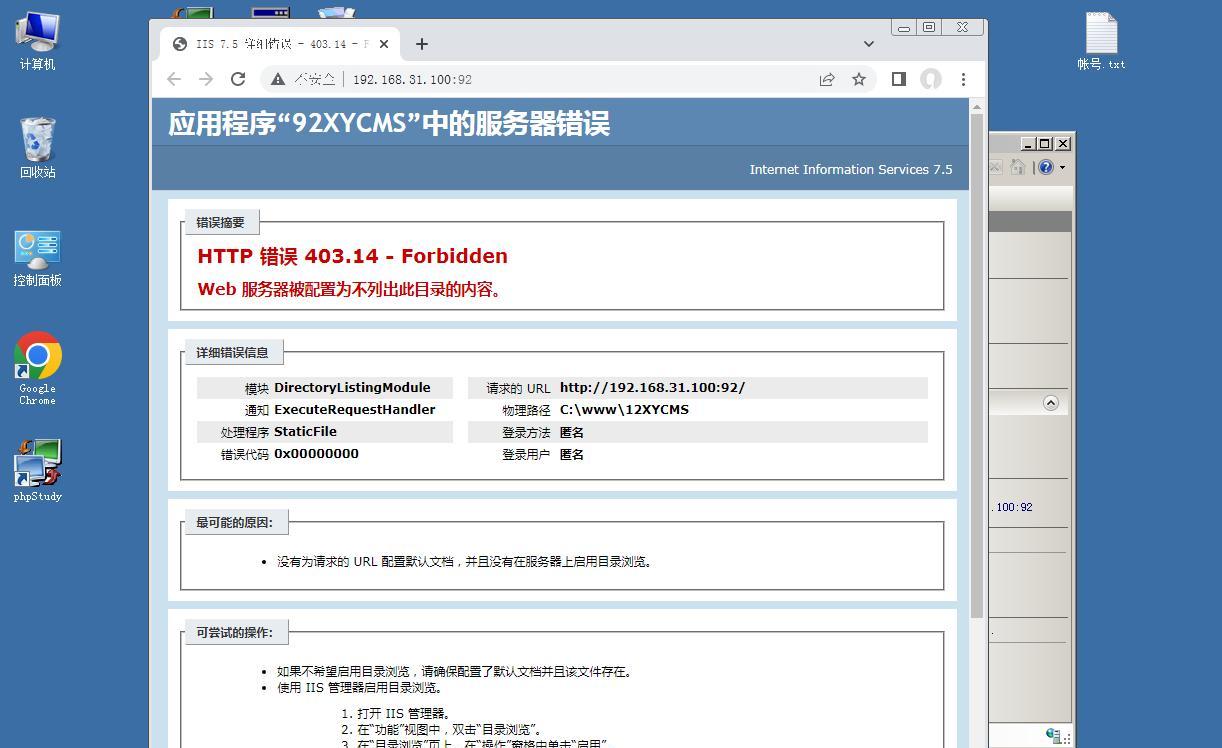
Task: Launch the Google Chrome desktop shortcut
Action: click(x=37, y=368)
